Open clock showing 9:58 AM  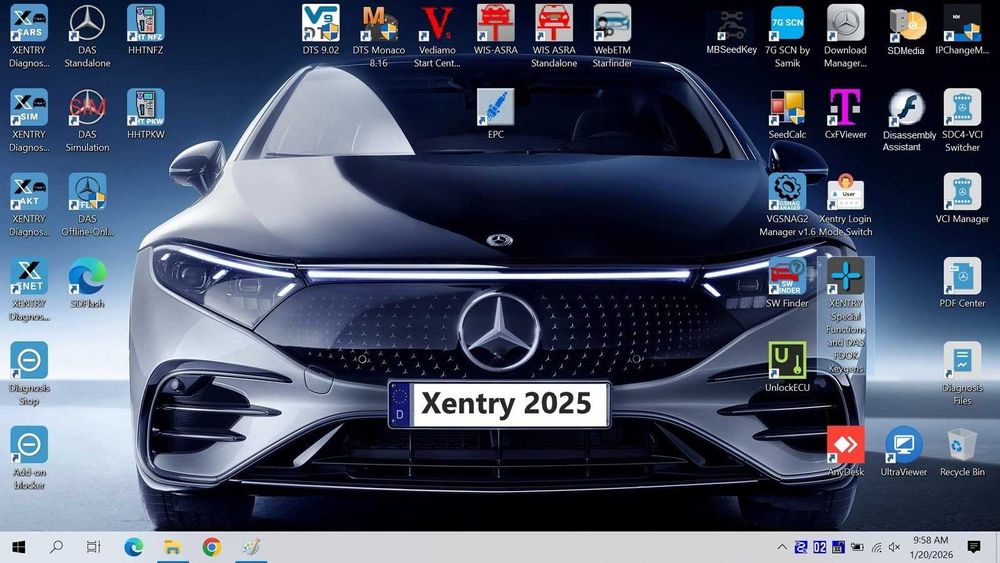coord(930,547)
